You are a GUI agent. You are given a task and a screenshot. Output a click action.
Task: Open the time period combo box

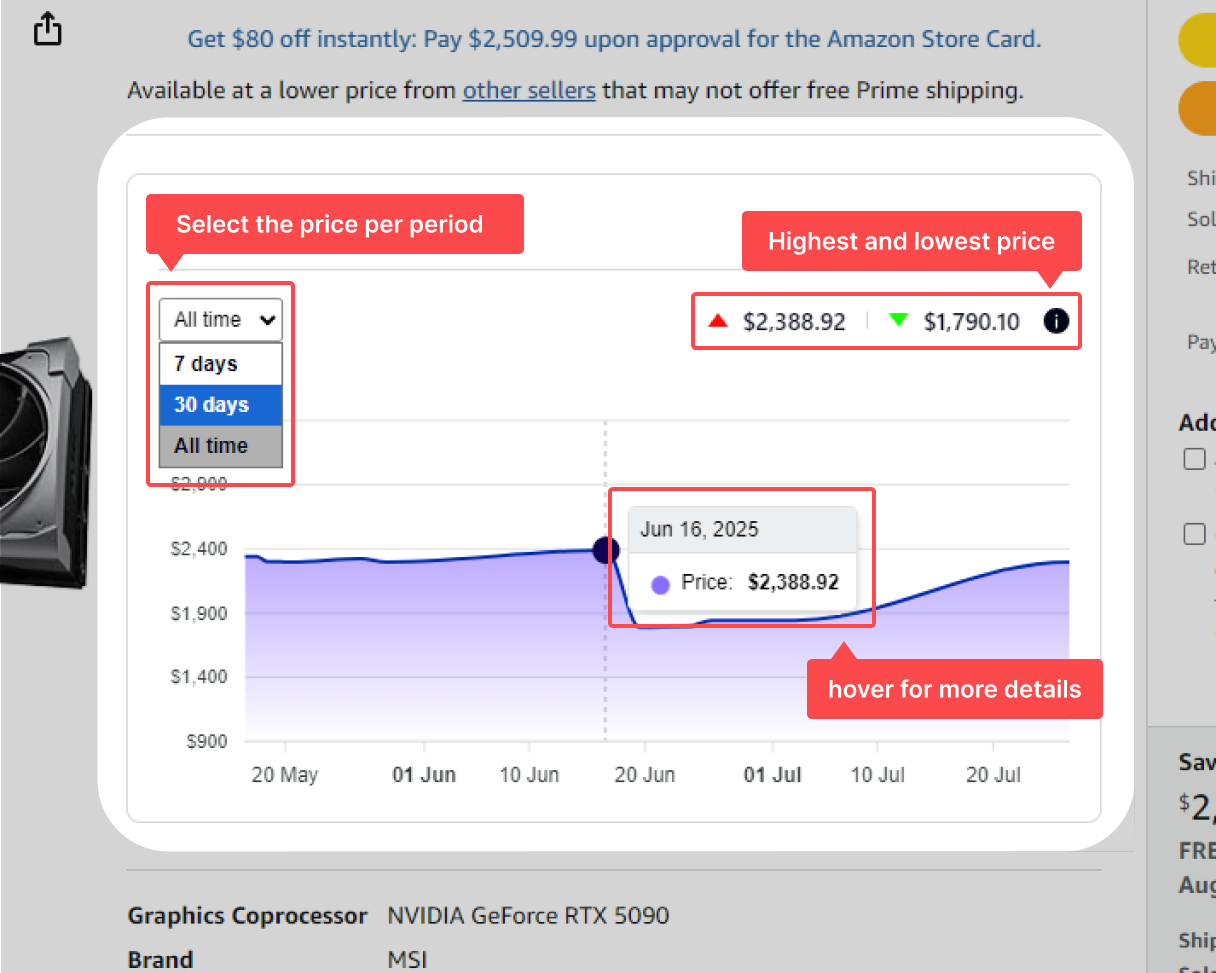(x=220, y=319)
